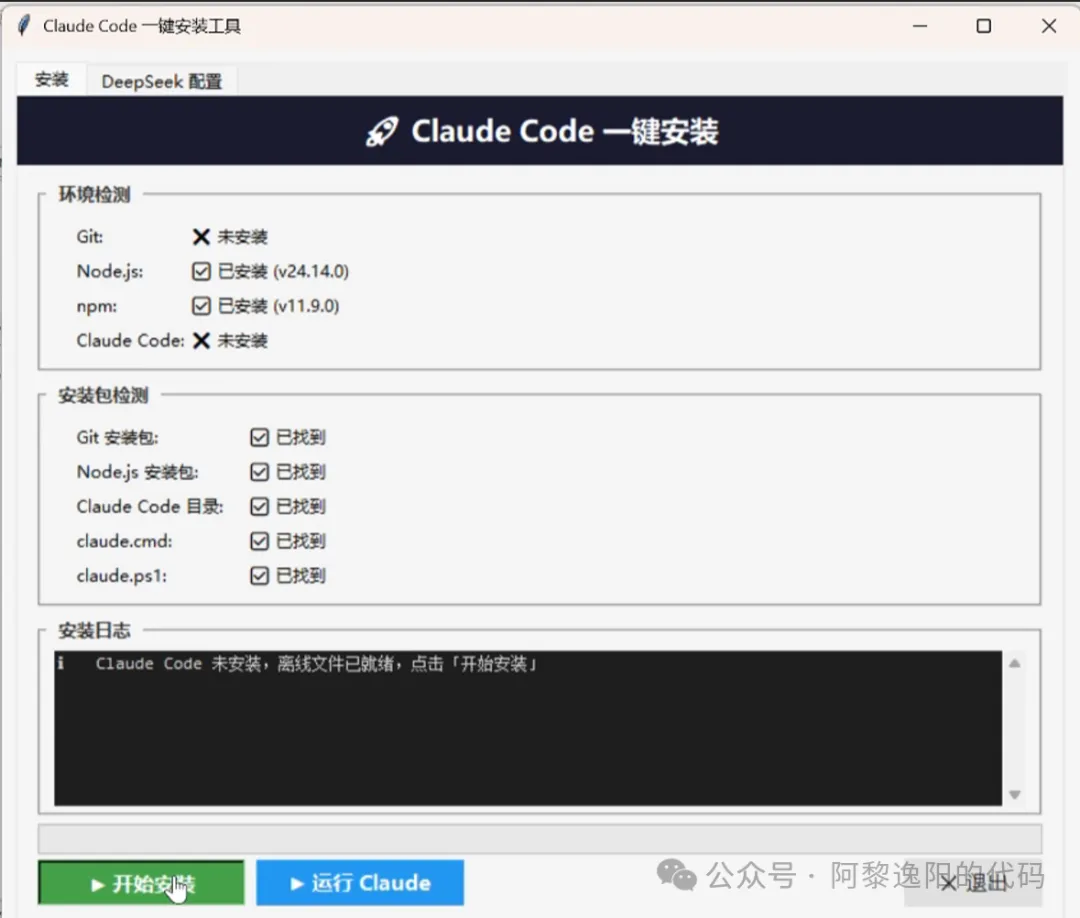This screenshot has width=1080, height=918.
Task: Click the check mark for Git 安装包
Action: 260,437
